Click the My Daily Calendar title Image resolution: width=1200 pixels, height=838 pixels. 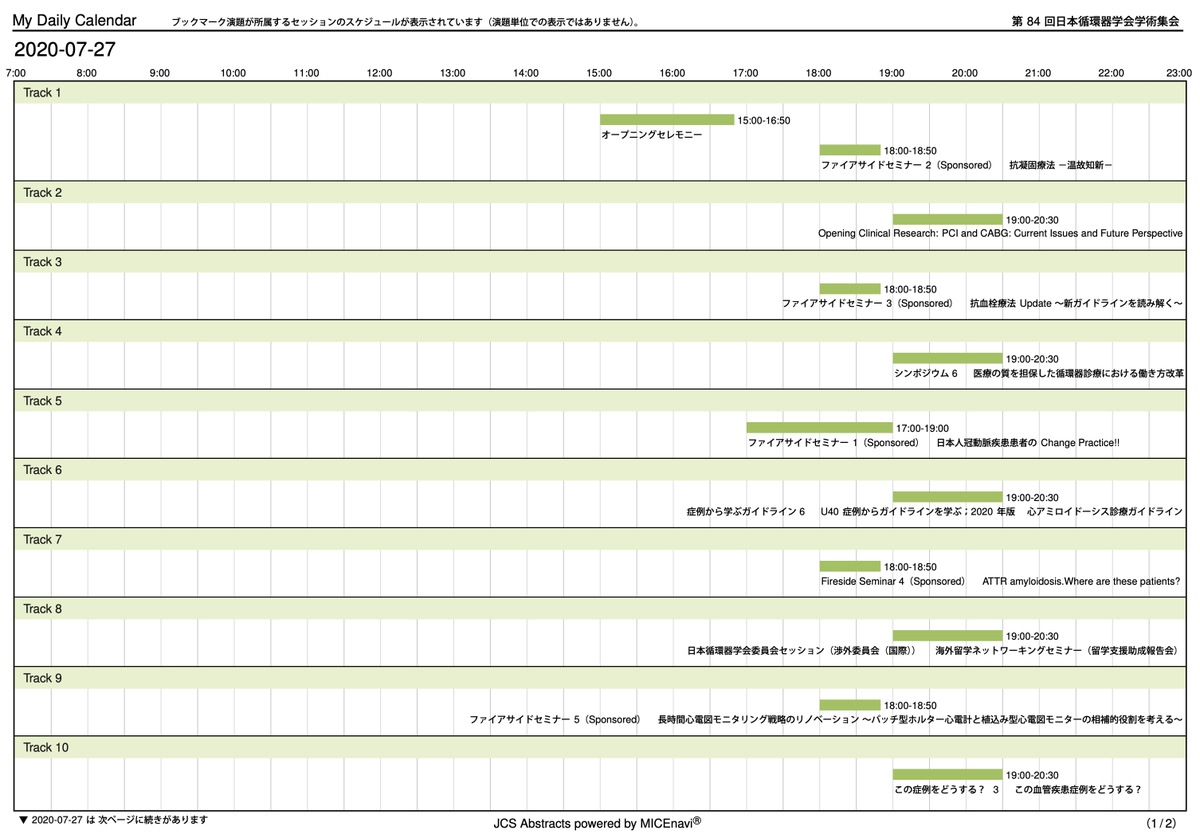75,21
